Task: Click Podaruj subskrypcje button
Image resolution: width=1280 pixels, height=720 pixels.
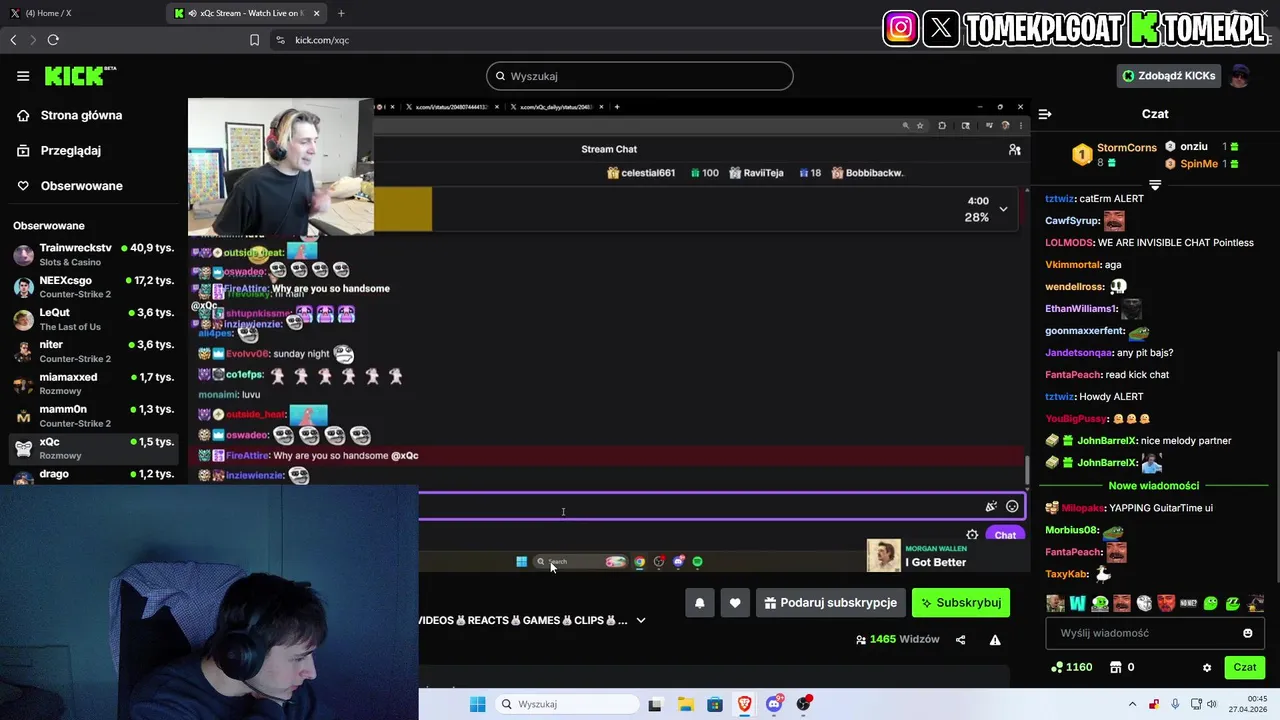Action: [x=830, y=603]
